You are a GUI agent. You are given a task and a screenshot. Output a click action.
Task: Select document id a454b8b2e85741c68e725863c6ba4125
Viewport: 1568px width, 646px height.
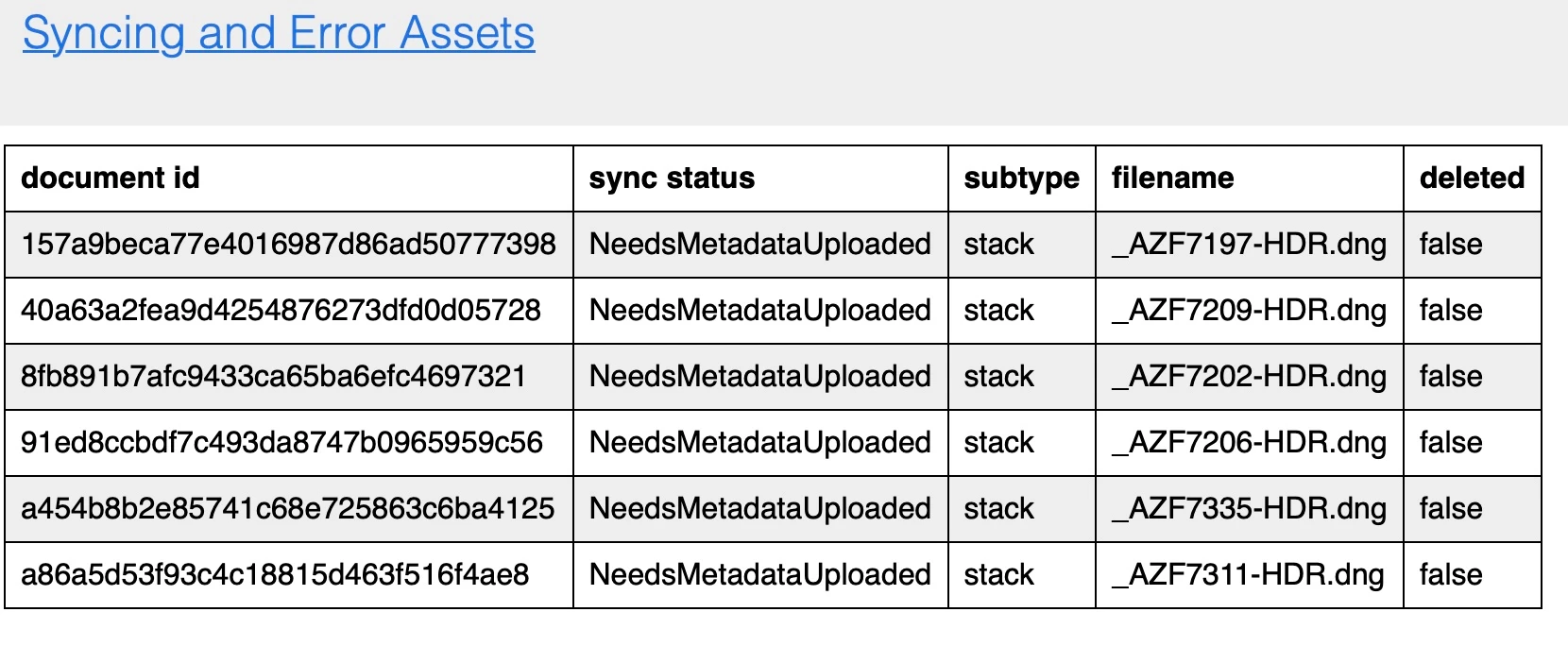coord(287,509)
